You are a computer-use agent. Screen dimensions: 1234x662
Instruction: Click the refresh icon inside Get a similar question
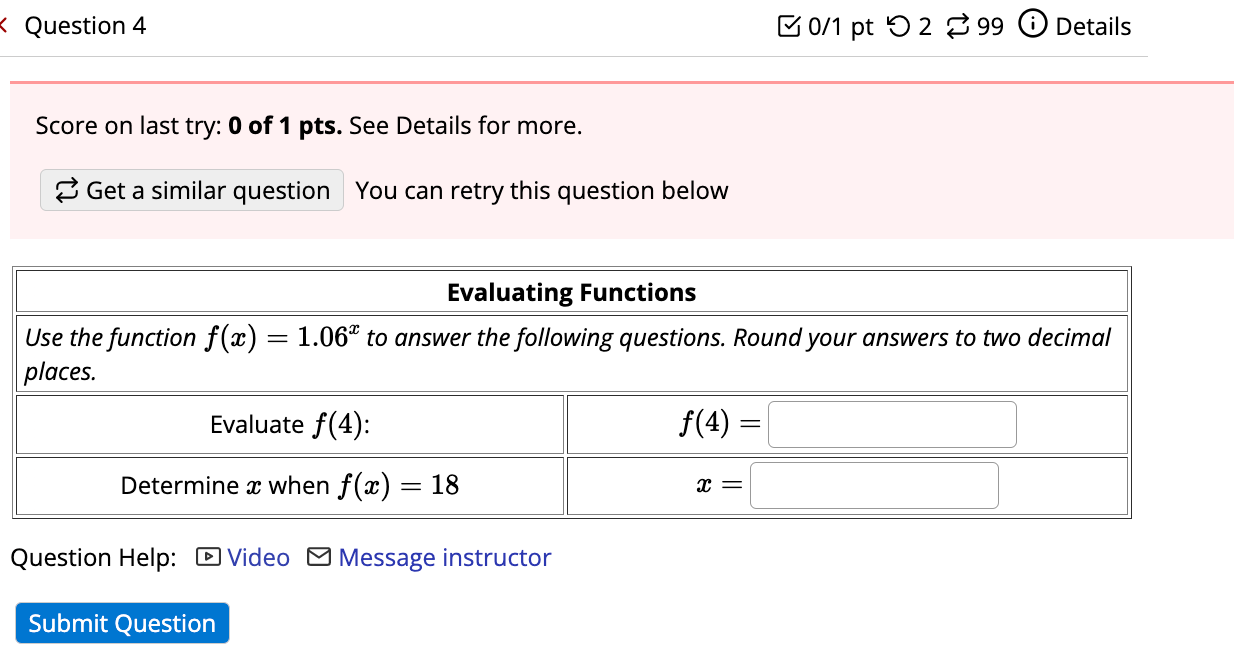[x=66, y=190]
